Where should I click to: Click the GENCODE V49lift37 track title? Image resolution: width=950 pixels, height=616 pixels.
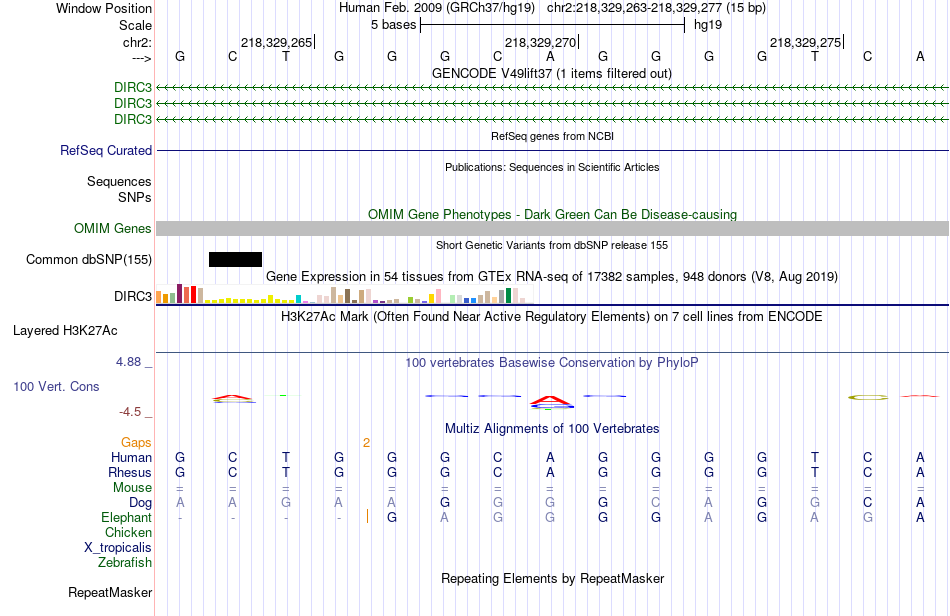pyautogui.click(x=551, y=73)
